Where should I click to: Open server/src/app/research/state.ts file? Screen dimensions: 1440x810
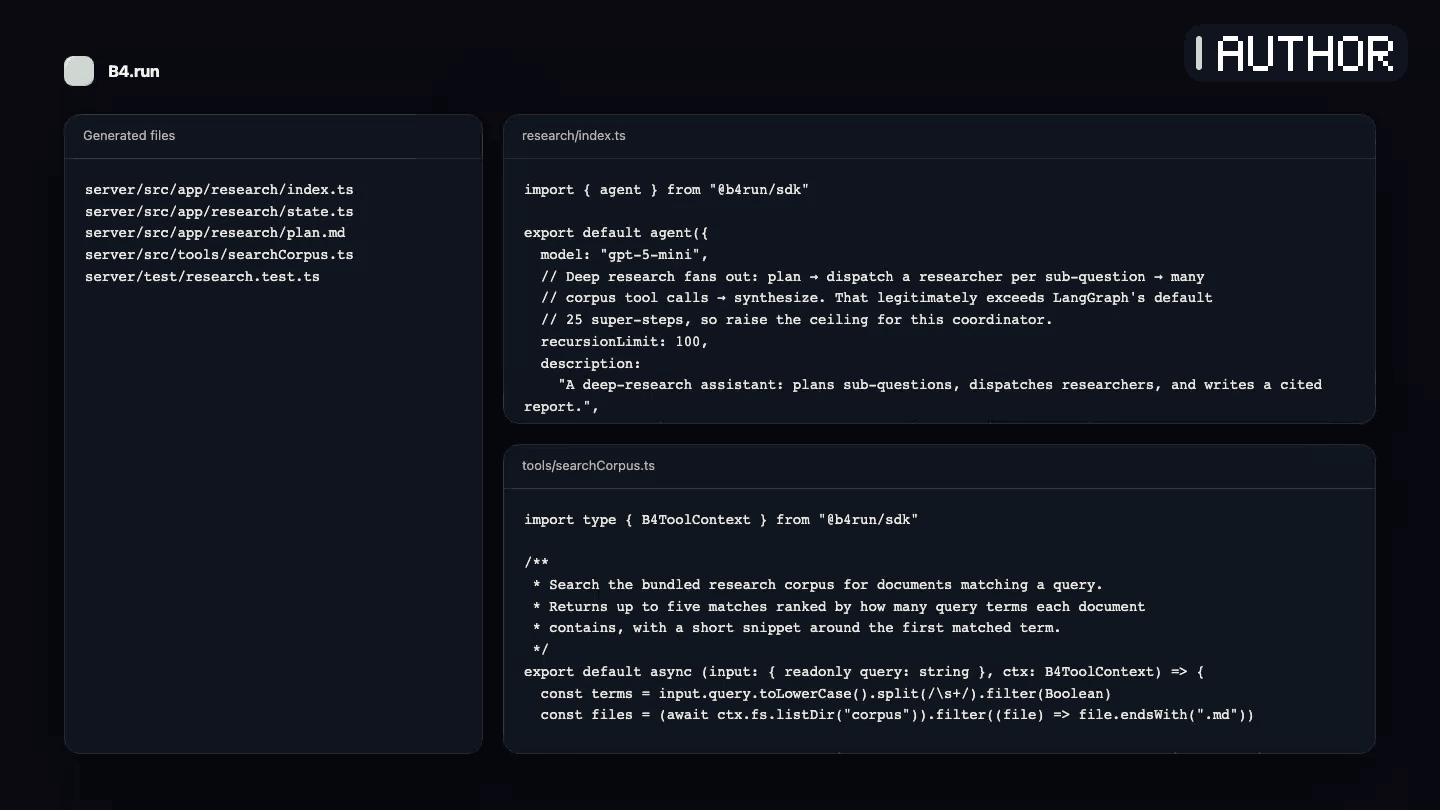219,211
